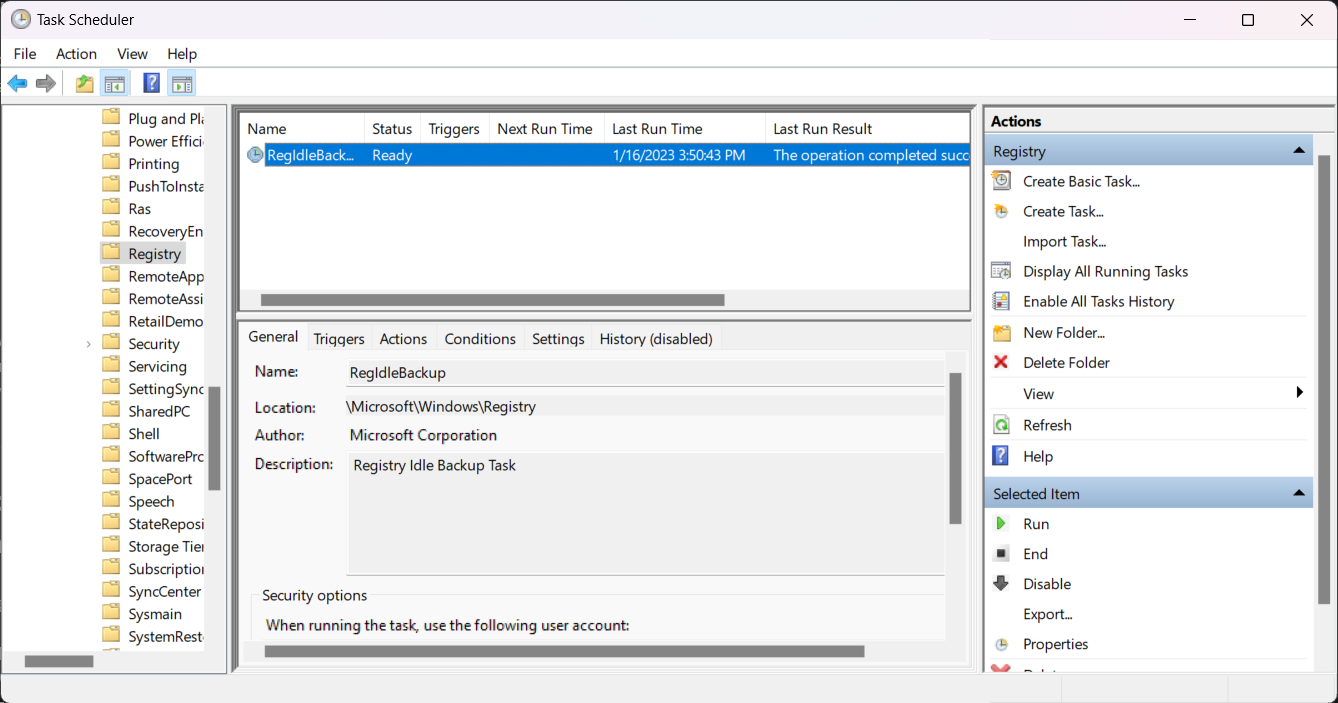The image size is (1338, 703).
Task: Click the Back arrow toolbar icon
Action: click(x=17, y=83)
